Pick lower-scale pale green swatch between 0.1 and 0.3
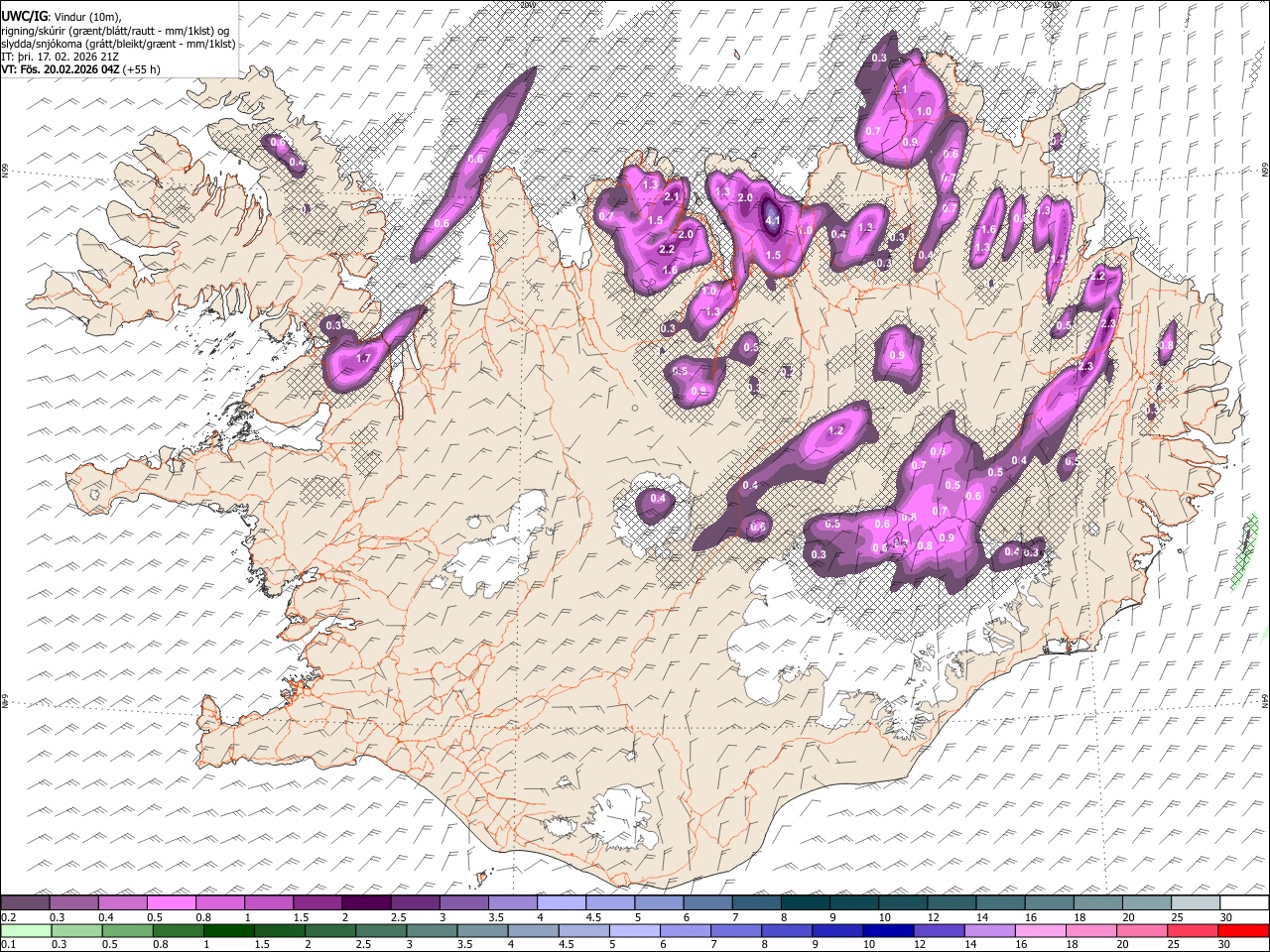Screen dimensions: 1270x952 [25, 930]
